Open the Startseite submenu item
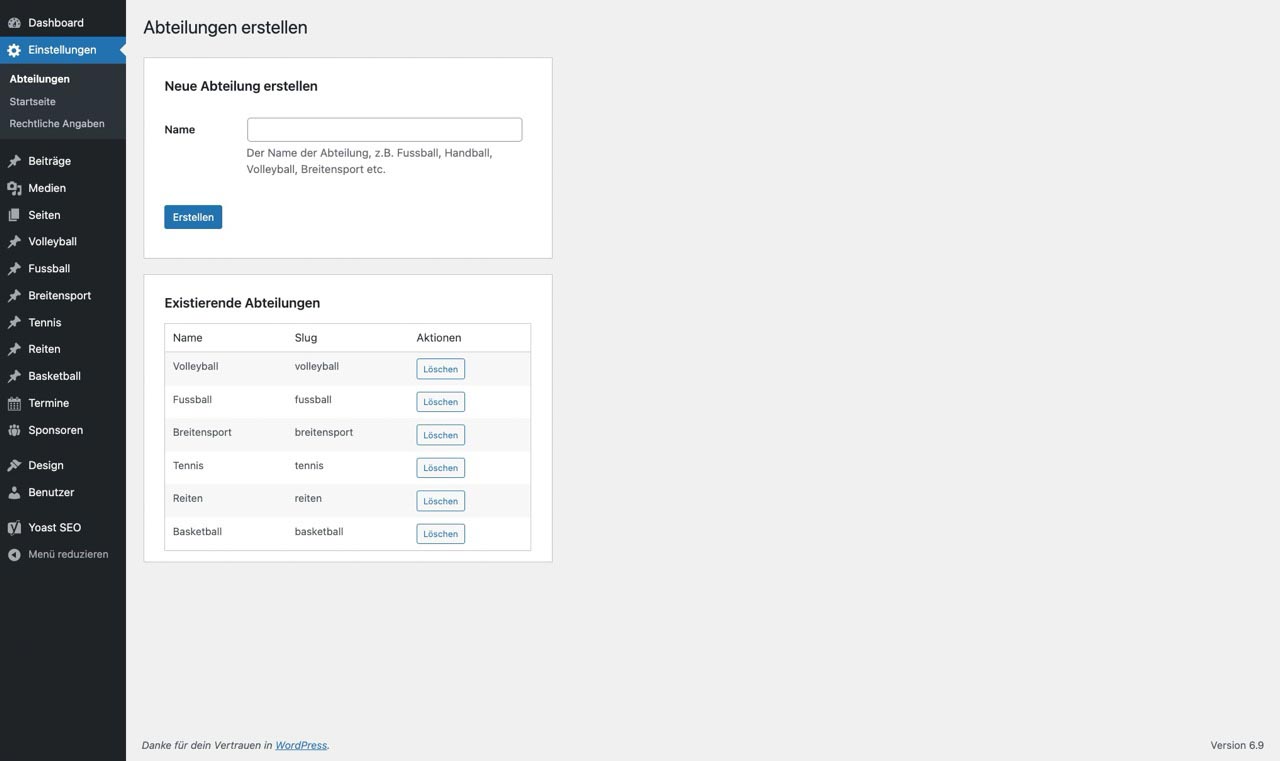The height and width of the screenshot is (761, 1280). pyautogui.click(x=32, y=102)
